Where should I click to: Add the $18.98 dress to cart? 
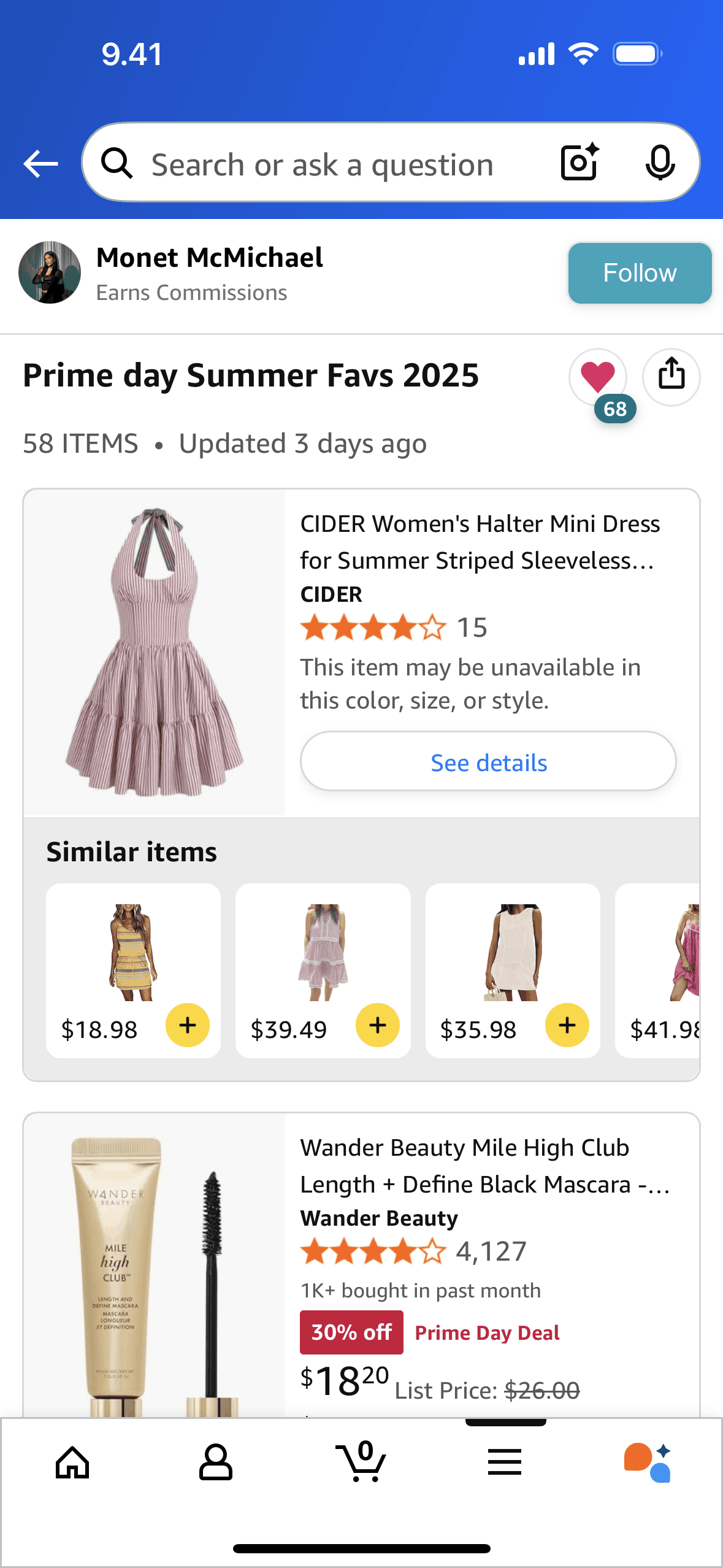click(188, 1025)
